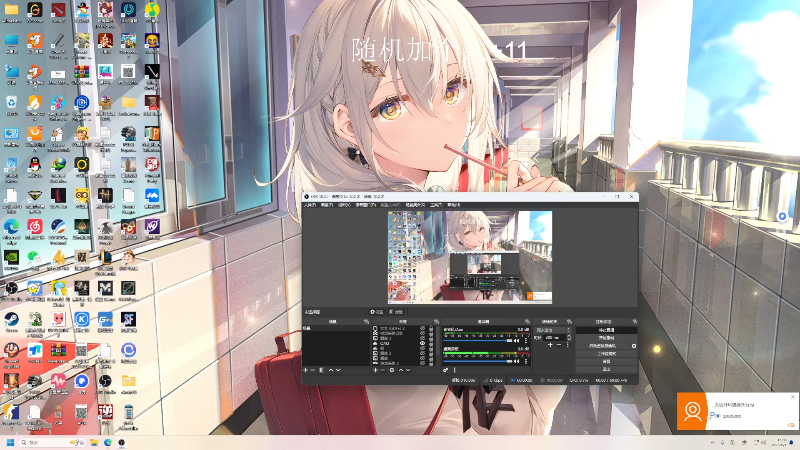800x450 pixels.
Task: Add transition with plus icon
Action: (x=551, y=345)
